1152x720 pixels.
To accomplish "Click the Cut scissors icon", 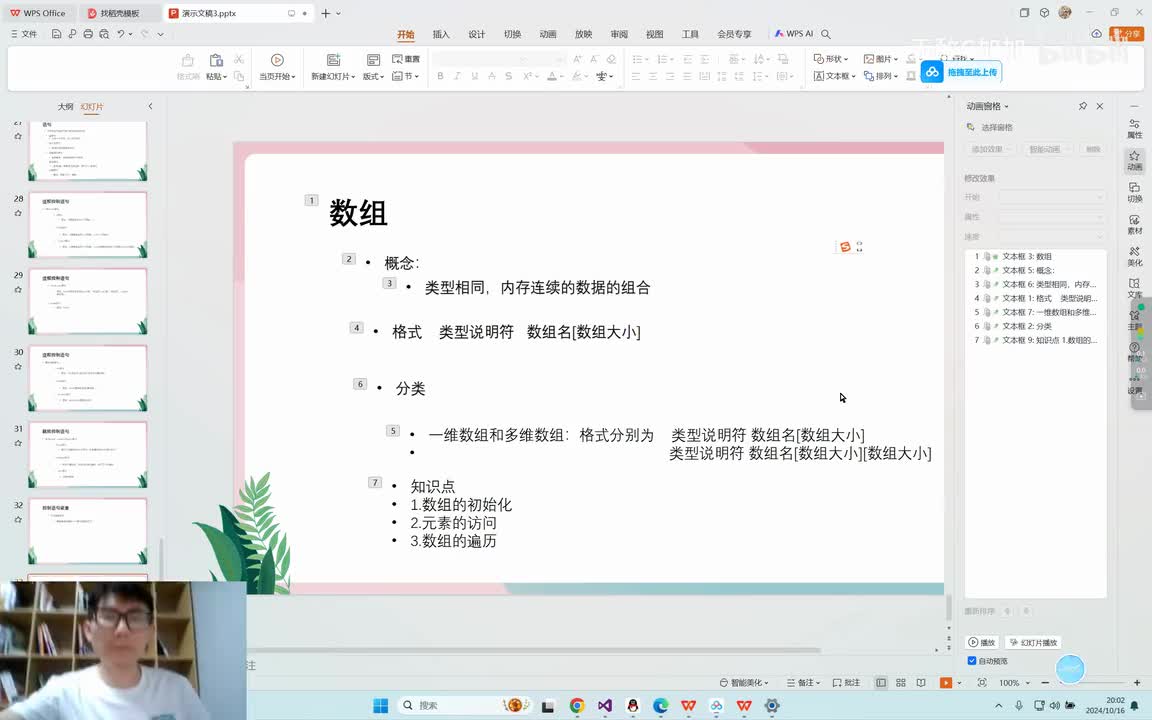I will coord(239,59).
